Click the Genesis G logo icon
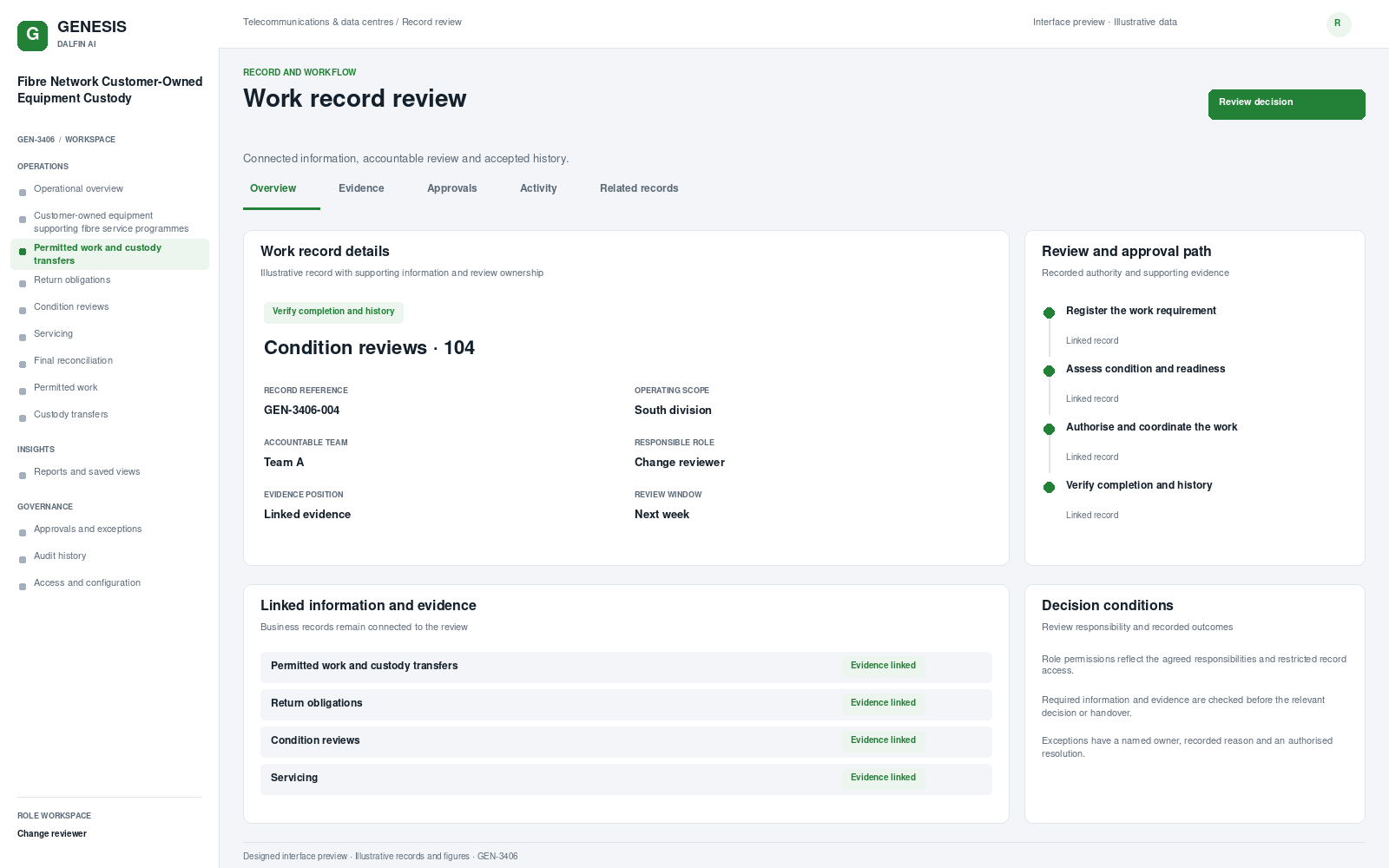1389x868 pixels. coord(32,36)
